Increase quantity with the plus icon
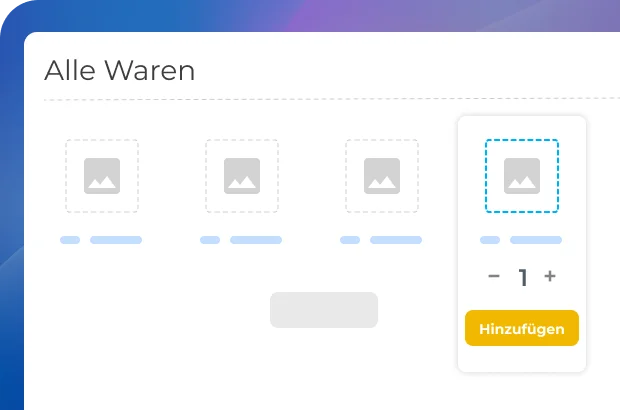This screenshot has width=620, height=410. point(550,276)
